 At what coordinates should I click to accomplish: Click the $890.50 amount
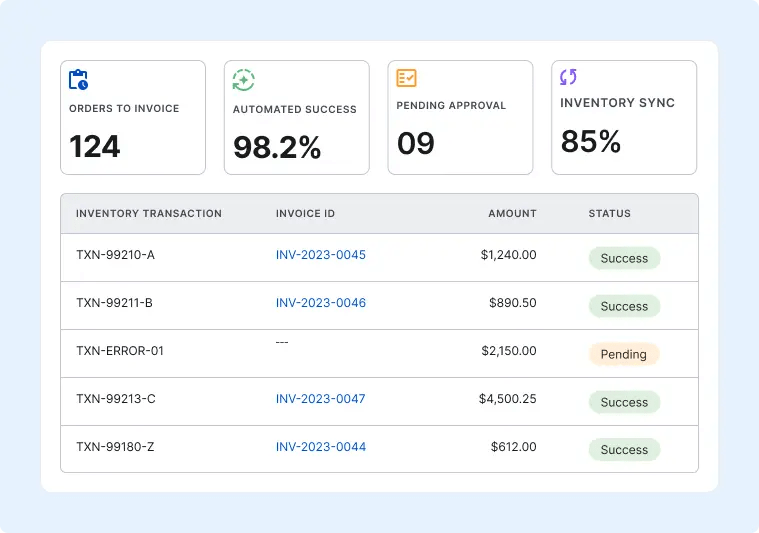coord(513,303)
